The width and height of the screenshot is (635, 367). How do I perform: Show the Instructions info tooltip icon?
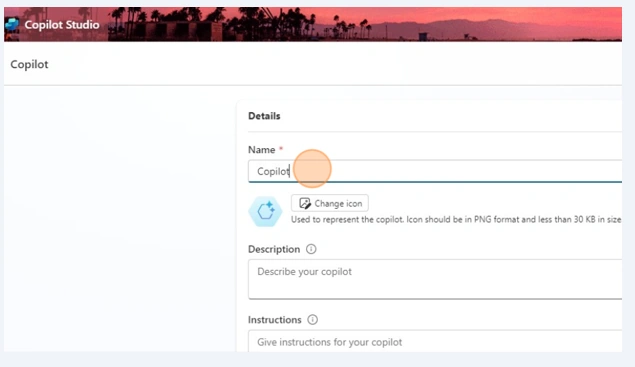click(312, 320)
